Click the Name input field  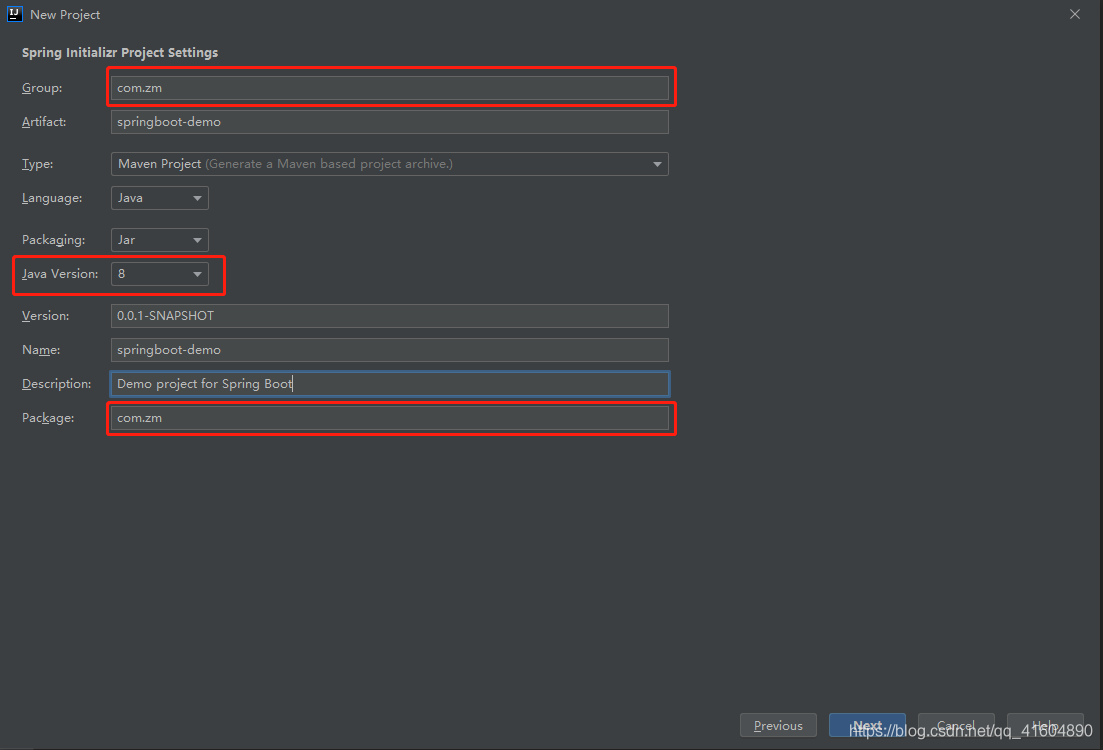pyautogui.click(x=389, y=350)
